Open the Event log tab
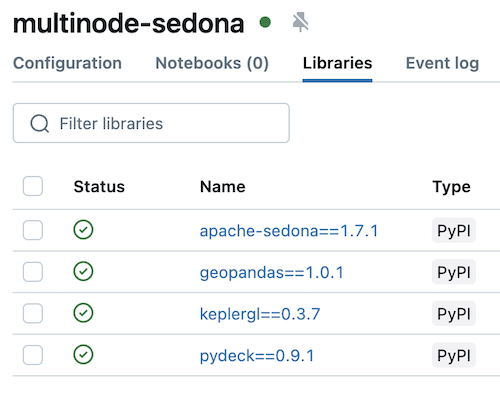The height and width of the screenshot is (396, 500). pos(442,63)
